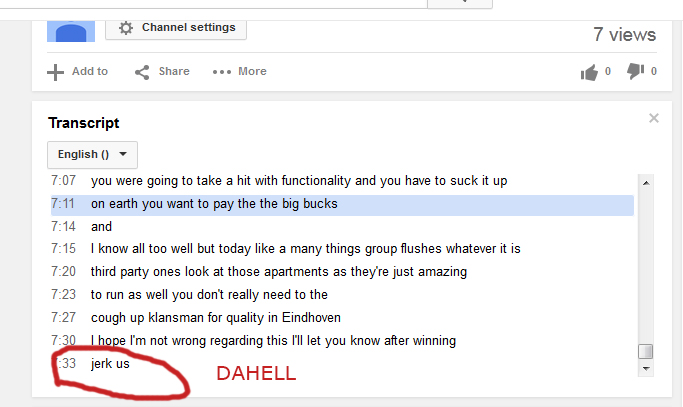This screenshot has width=683, height=407.
Task: Click the transcript scrollbar thumb
Action: coord(646,351)
